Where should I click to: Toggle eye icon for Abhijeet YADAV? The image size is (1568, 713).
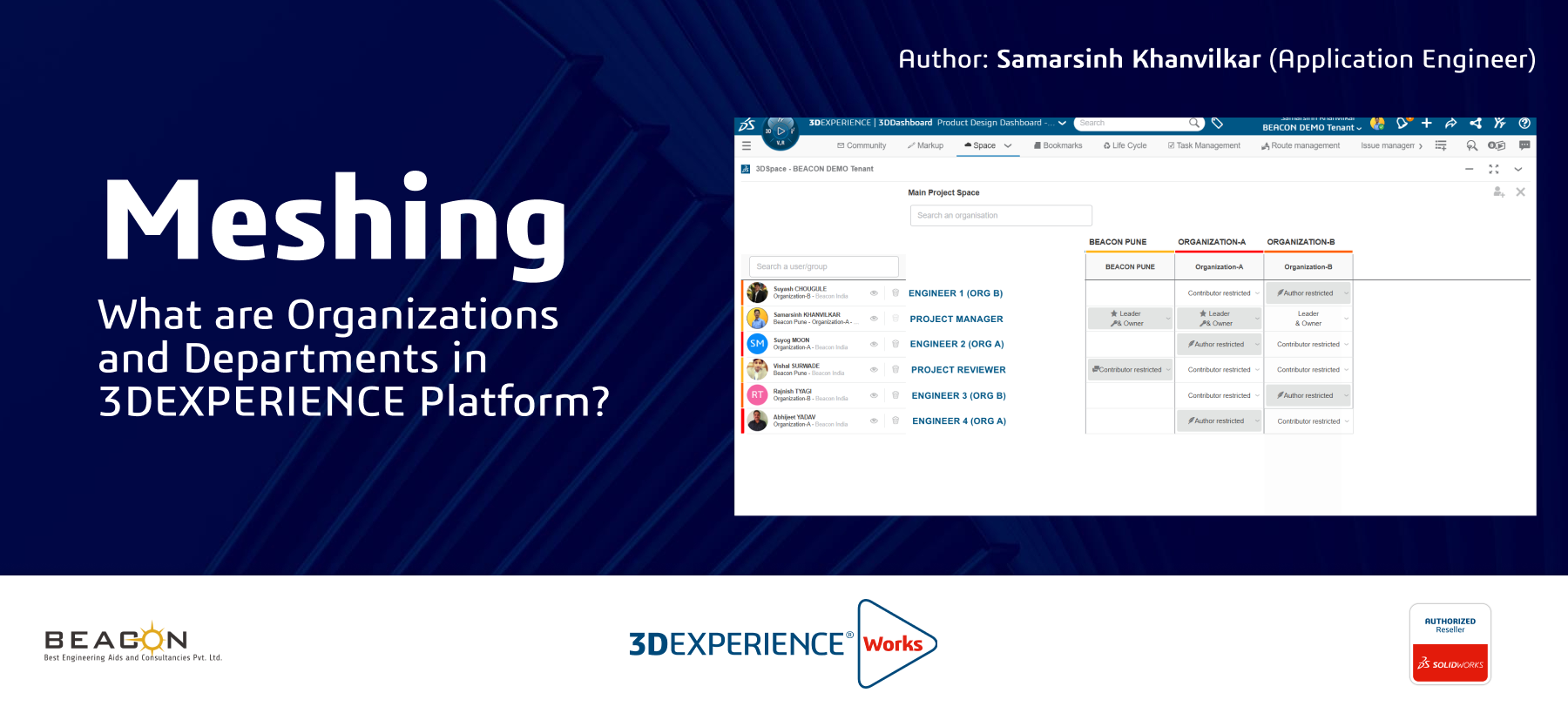[874, 420]
